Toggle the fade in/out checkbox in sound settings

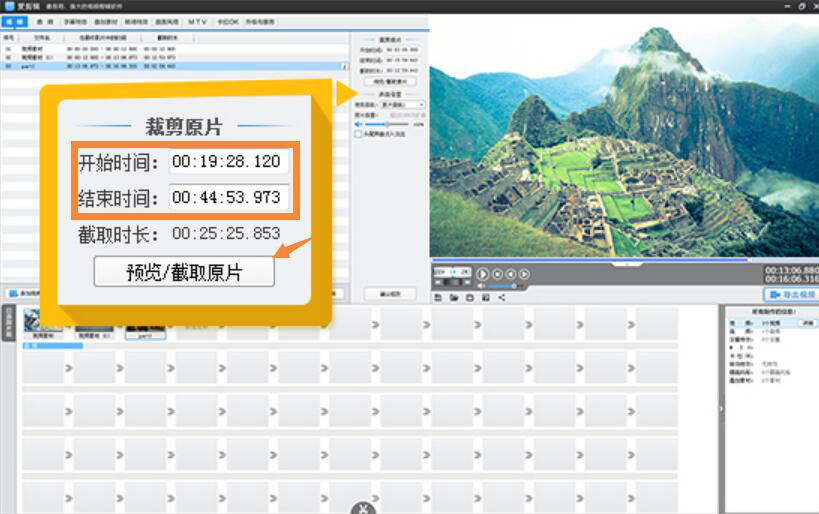(x=359, y=134)
